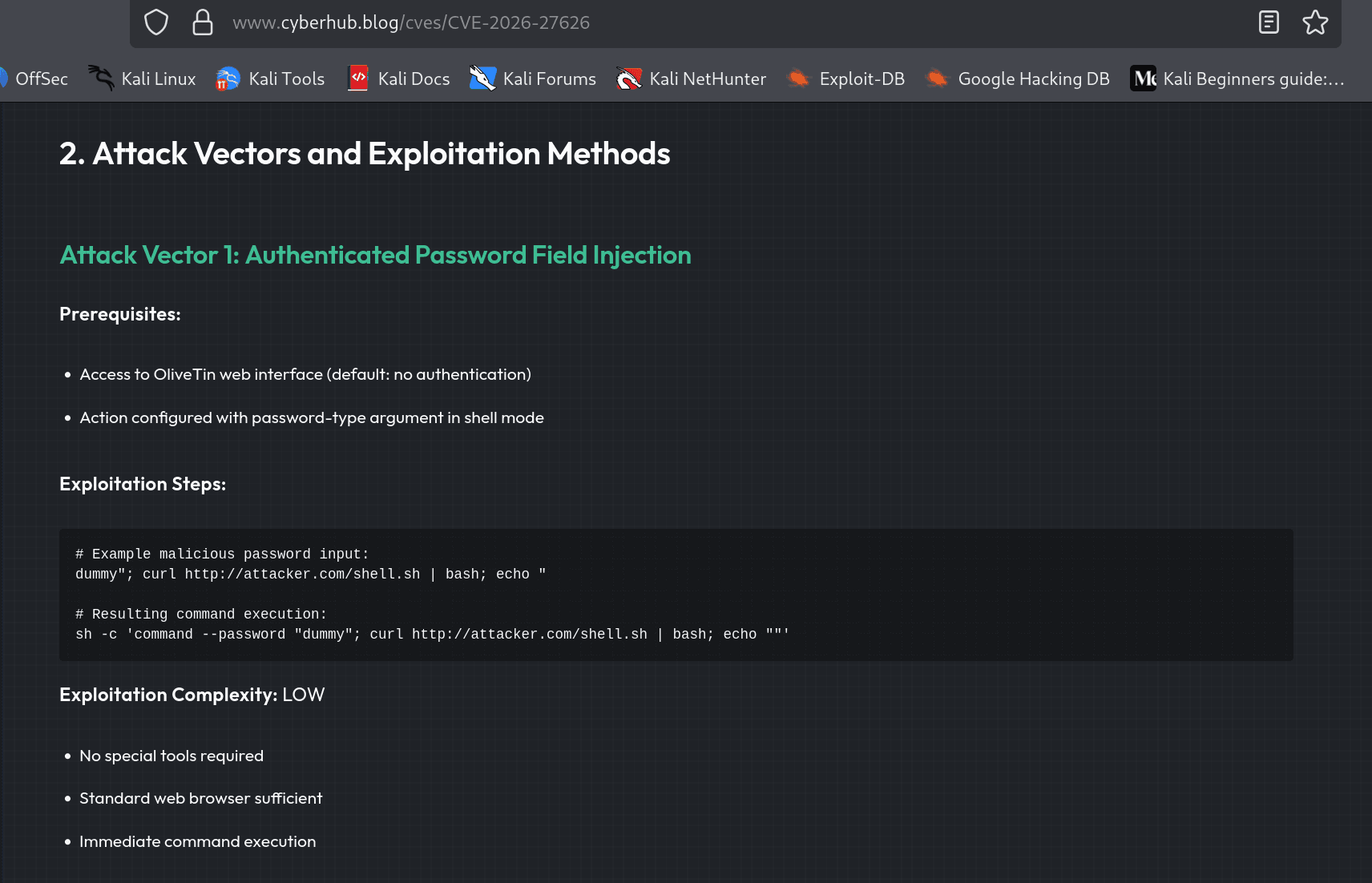Viewport: 1372px width, 883px height.
Task: Click the "Standard web browser sufficient" bullet
Action: tap(201, 798)
